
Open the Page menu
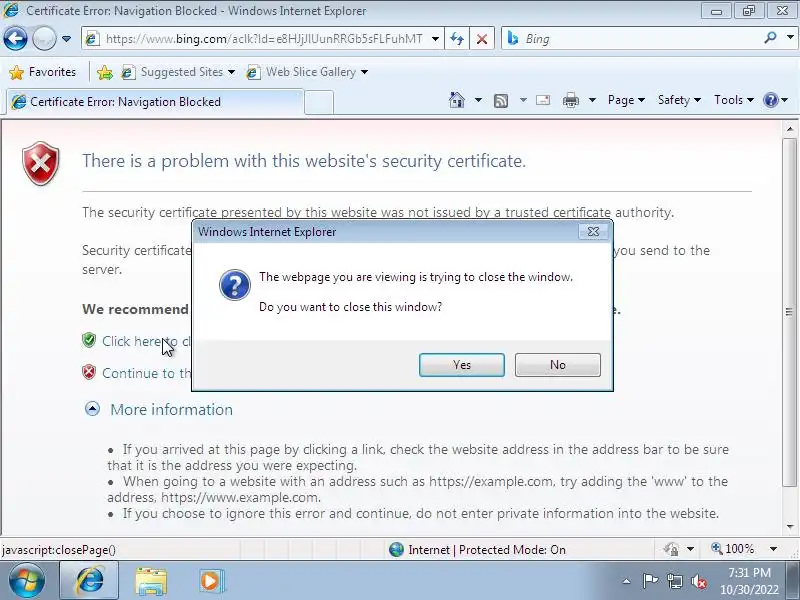626,100
